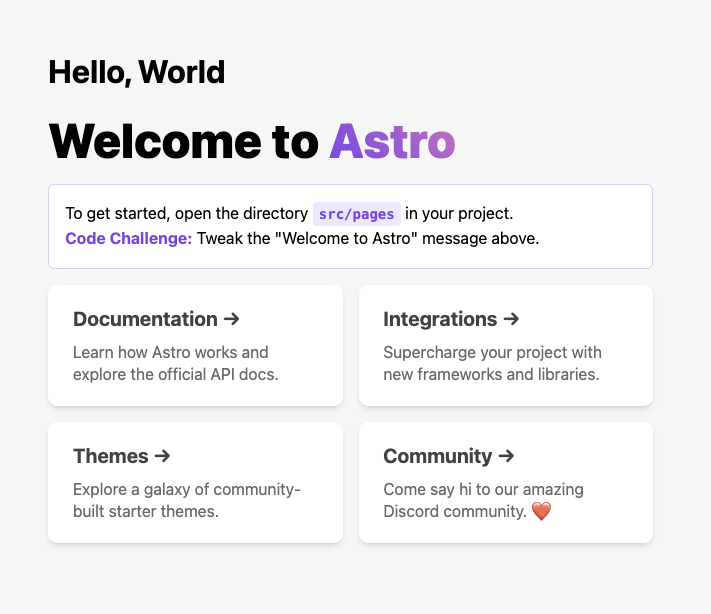
Task: Click 'Supercharge your project with' text
Action: [492, 352]
